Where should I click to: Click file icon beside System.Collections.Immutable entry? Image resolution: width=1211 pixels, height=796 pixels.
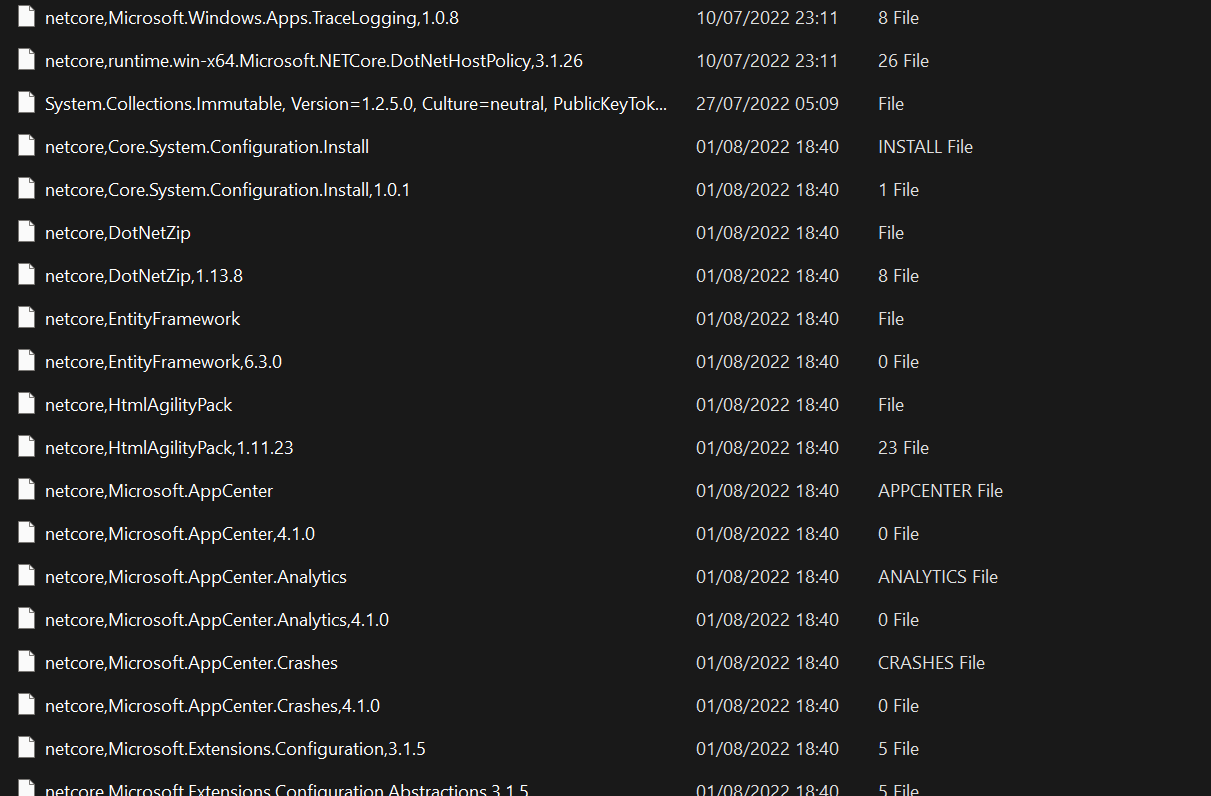(x=27, y=104)
